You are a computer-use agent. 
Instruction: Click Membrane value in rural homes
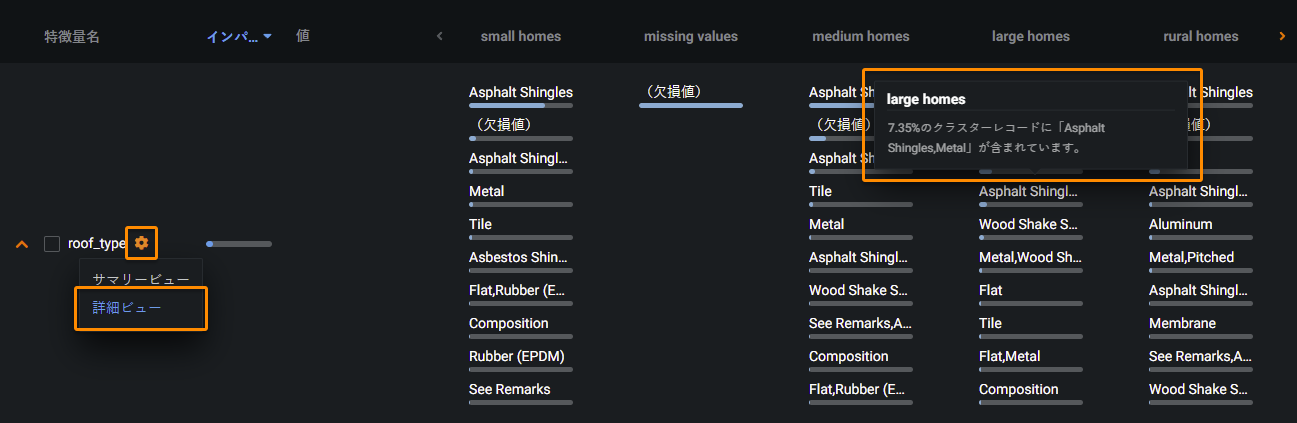1182,324
